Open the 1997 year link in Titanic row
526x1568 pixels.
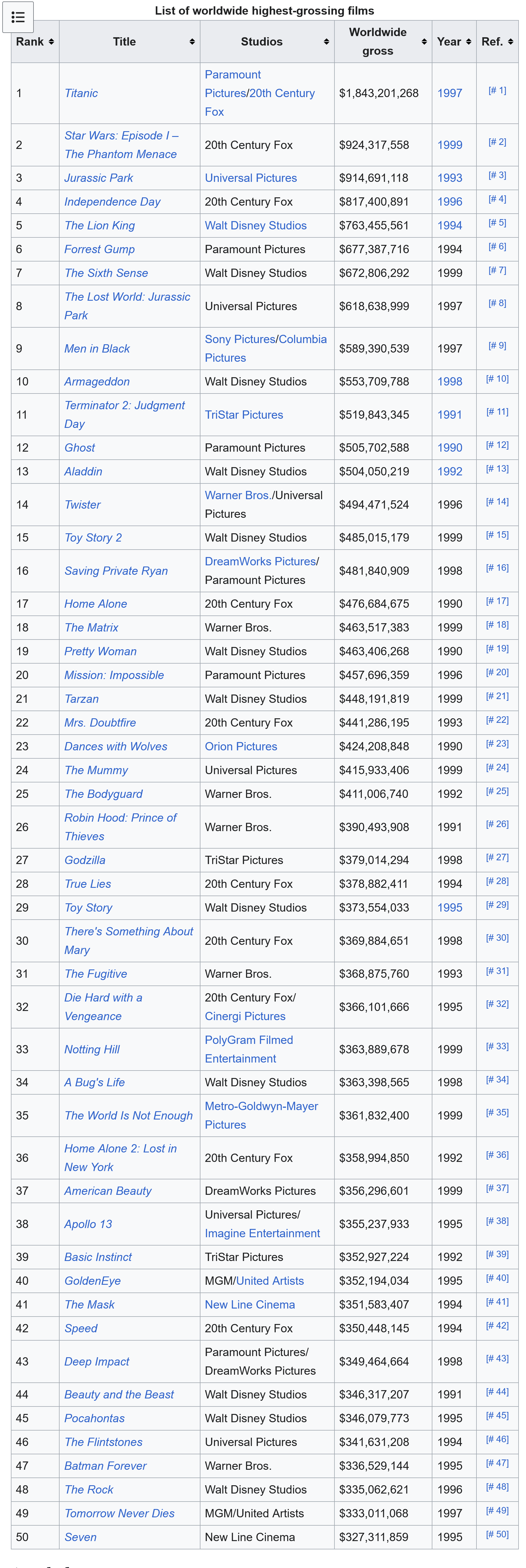coord(450,93)
